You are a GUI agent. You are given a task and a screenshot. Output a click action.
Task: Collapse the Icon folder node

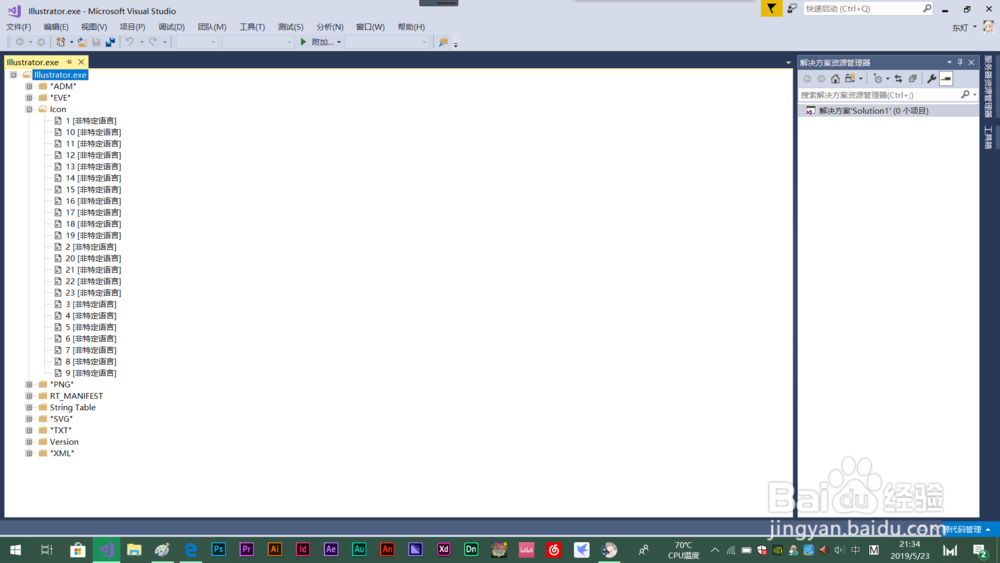coord(29,109)
